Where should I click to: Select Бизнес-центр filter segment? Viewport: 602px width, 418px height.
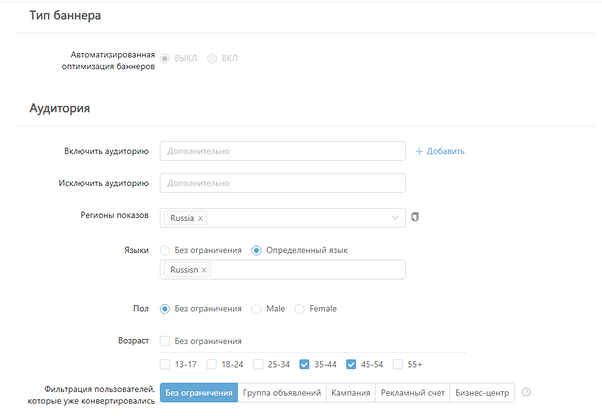tap(482, 393)
